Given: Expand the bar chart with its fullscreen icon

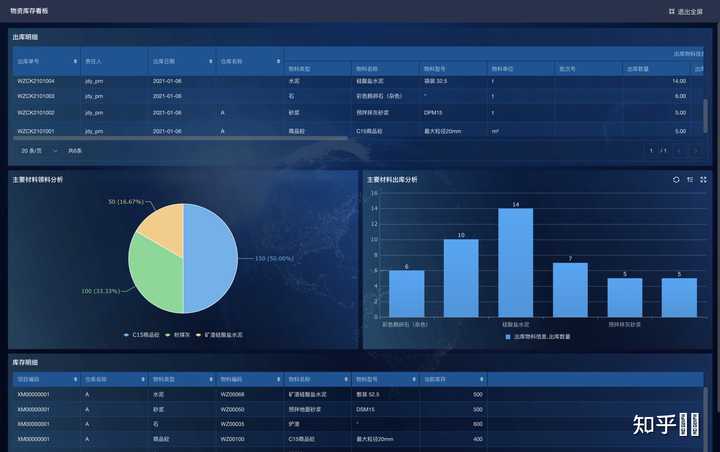Looking at the screenshot, I should point(703,180).
